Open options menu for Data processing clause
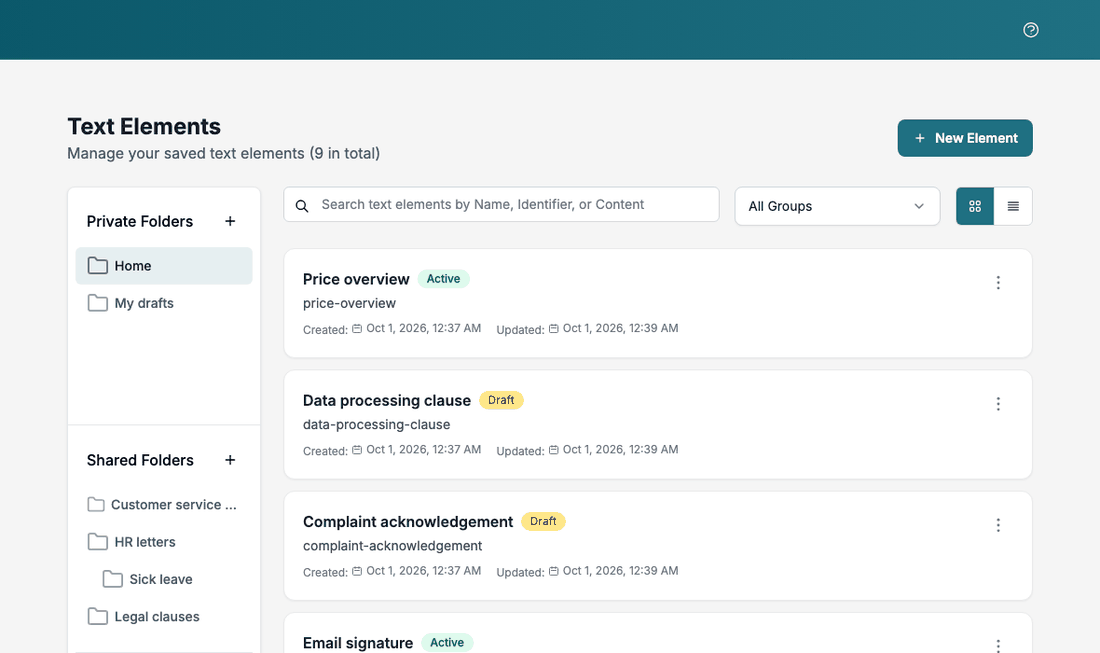The image size is (1100, 653). coord(998,404)
